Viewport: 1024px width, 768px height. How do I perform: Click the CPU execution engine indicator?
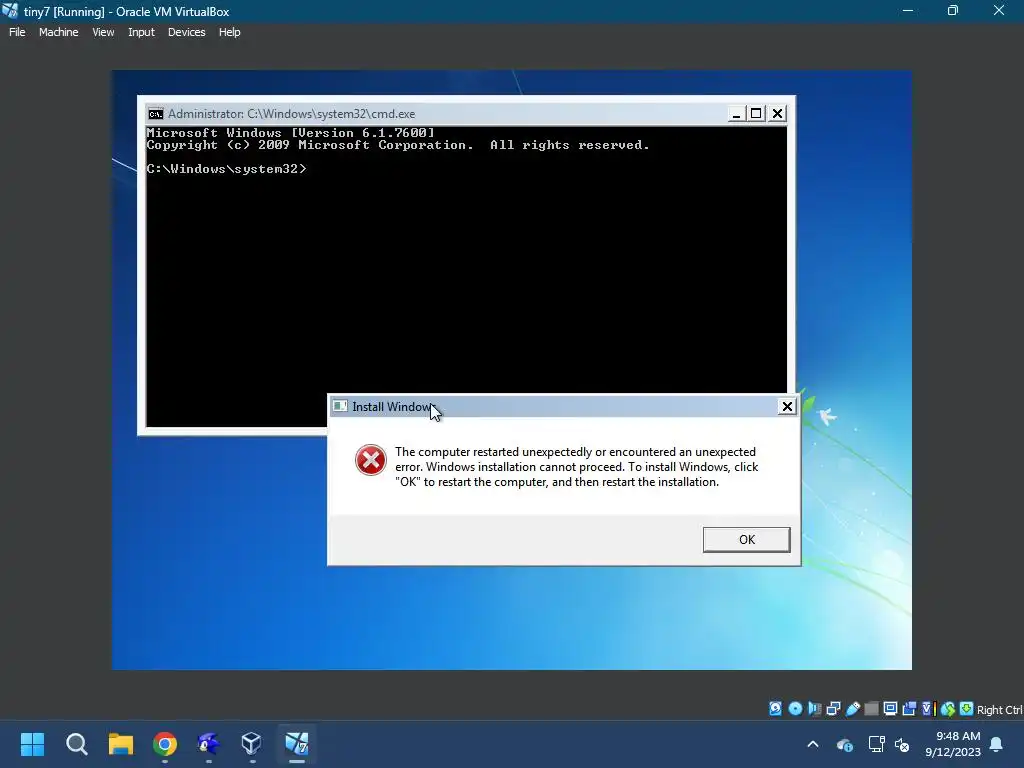click(929, 709)
